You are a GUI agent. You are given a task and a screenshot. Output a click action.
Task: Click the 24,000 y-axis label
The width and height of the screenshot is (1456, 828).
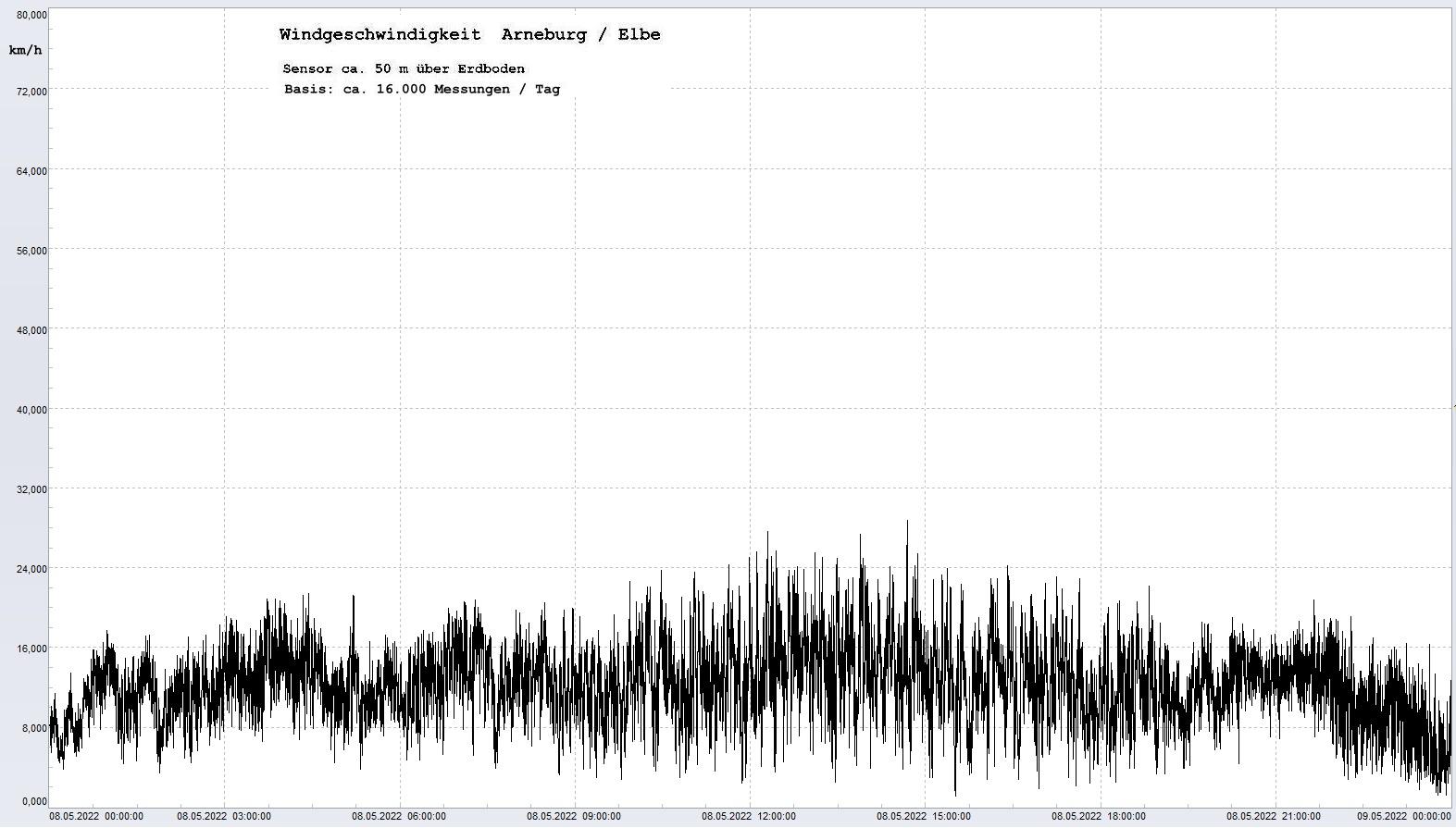pos(31,569)
